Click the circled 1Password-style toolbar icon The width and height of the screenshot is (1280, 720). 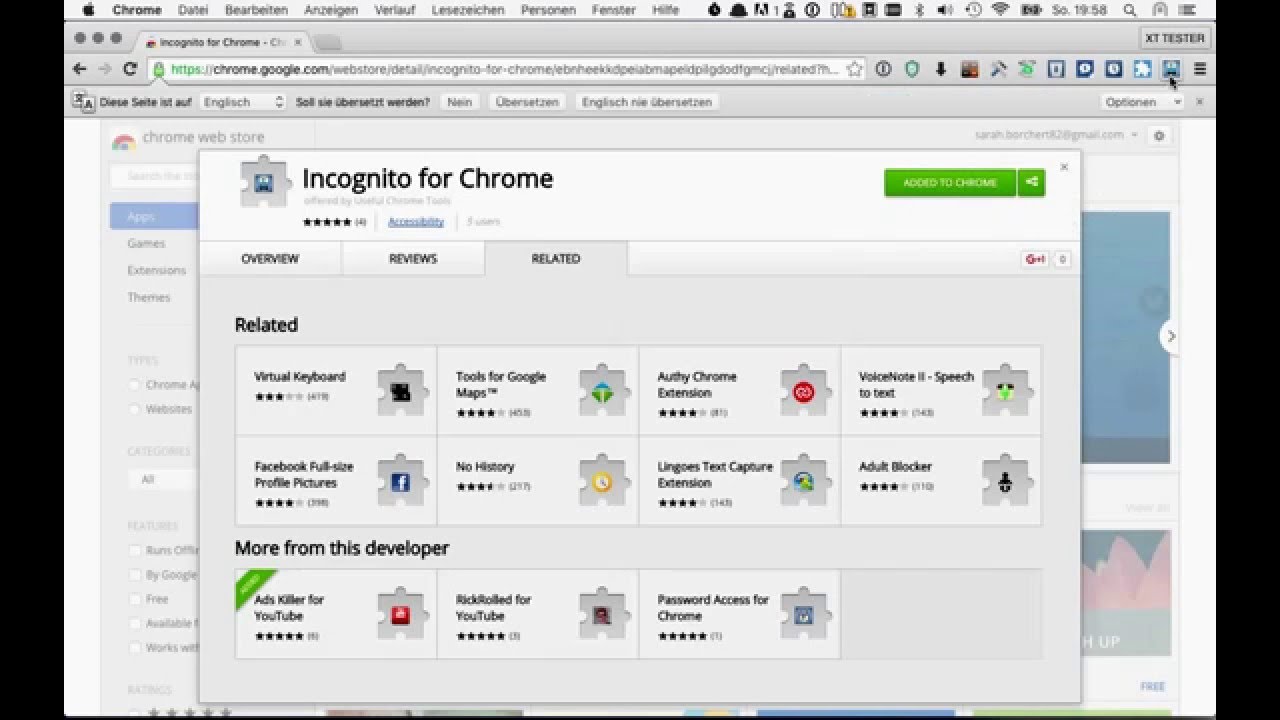coord(883,69)
